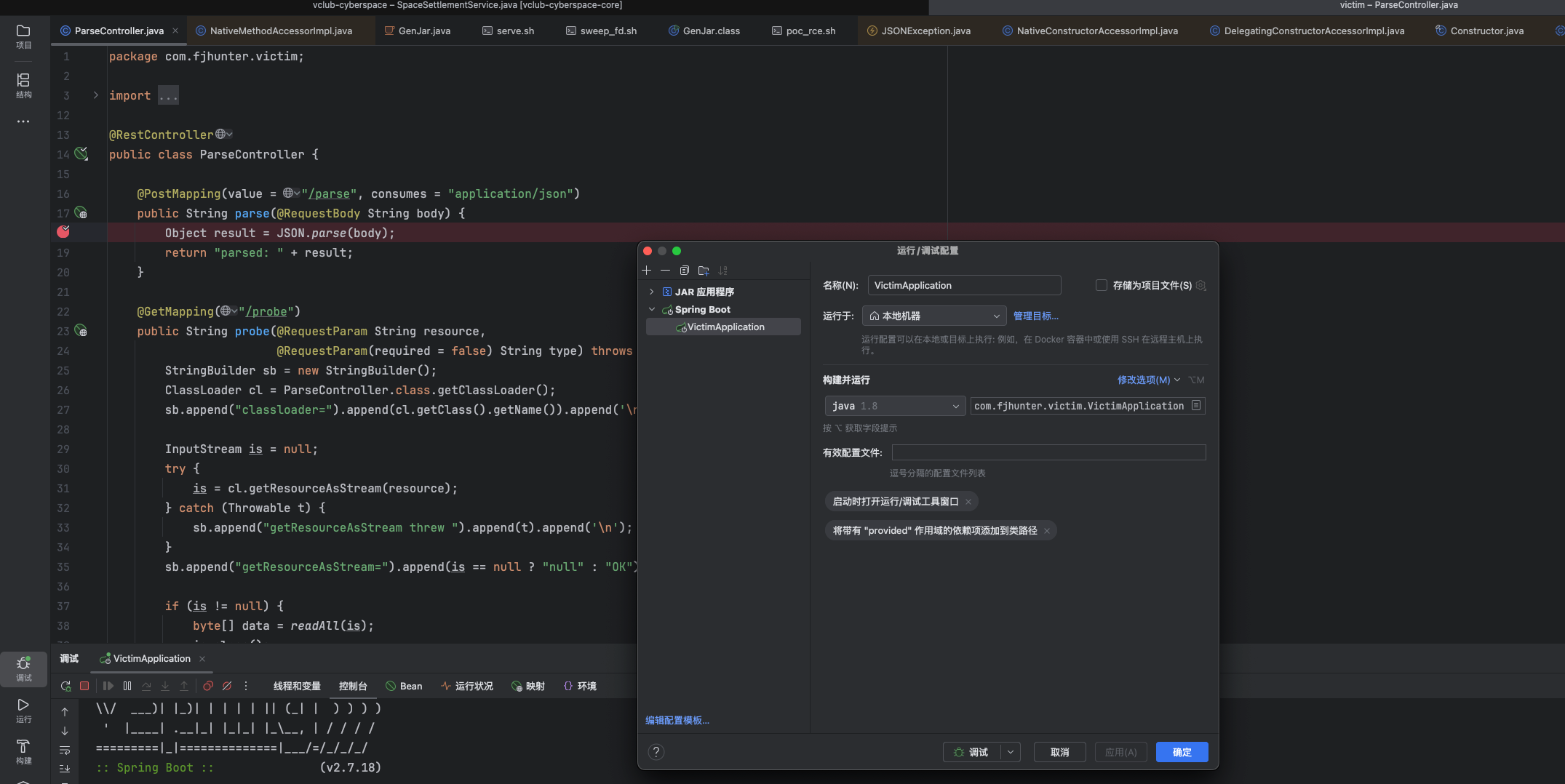The image size is (1565, 784).
Task: Select VictimApplication in configuration tree
Action: [x=723, y=327]
